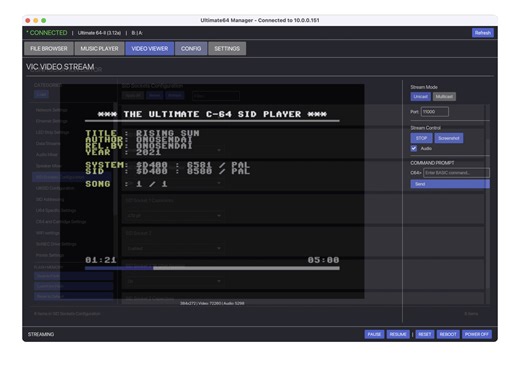The height and width of the screenshot is (371, 520).
Task: Focus the Port number field
Action: pyautogui.click(x=435, y=112)
